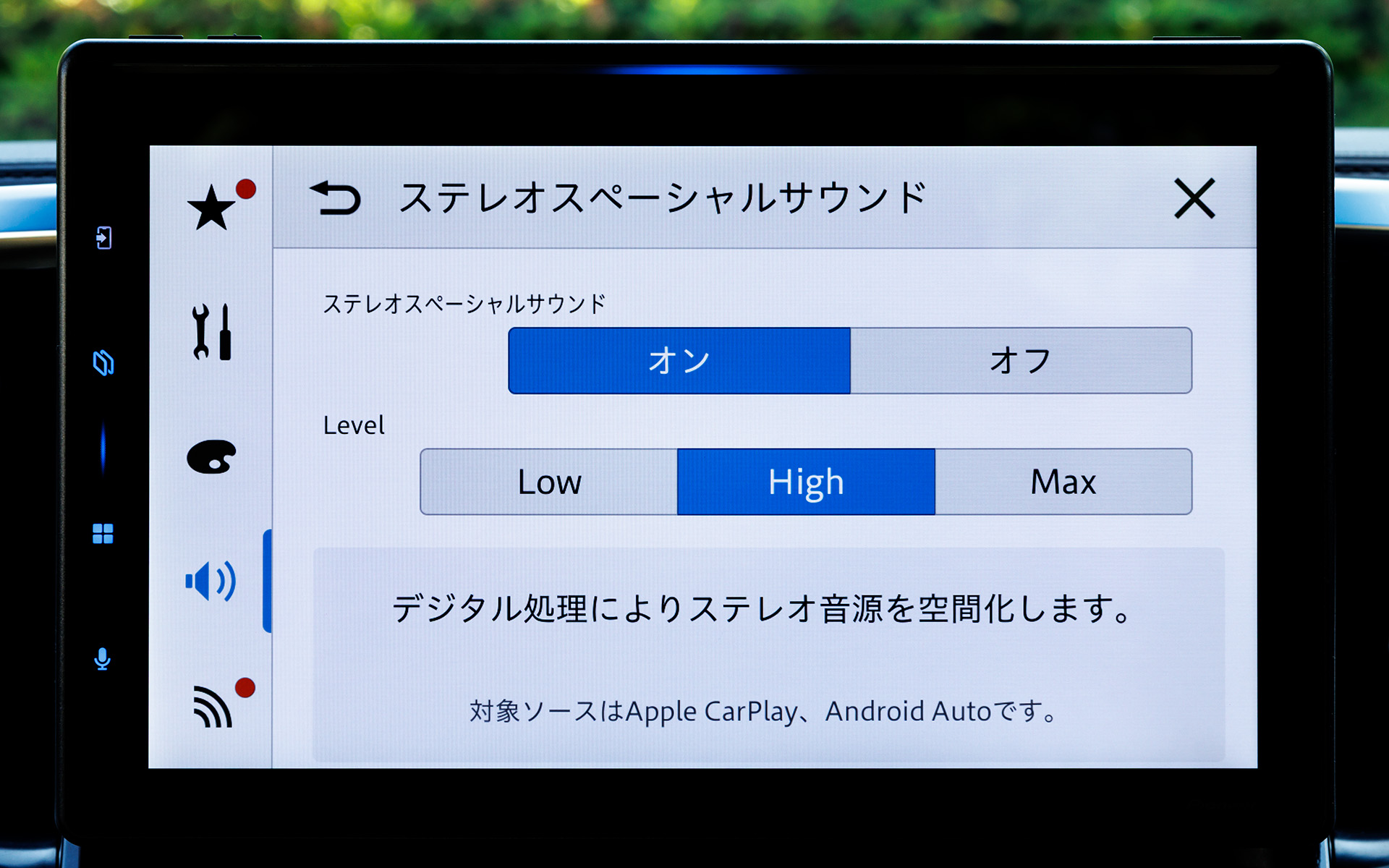This screenshot has width=1389, height=868.
Task: Turn stereo spatial sound オフ
Action: [x=1021, y=360]
